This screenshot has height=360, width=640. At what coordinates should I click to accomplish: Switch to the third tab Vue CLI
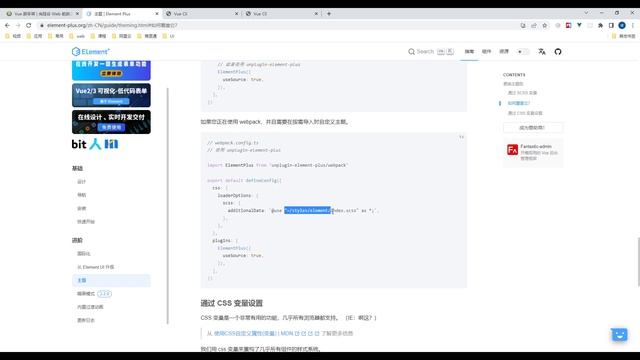coord(202,13)
